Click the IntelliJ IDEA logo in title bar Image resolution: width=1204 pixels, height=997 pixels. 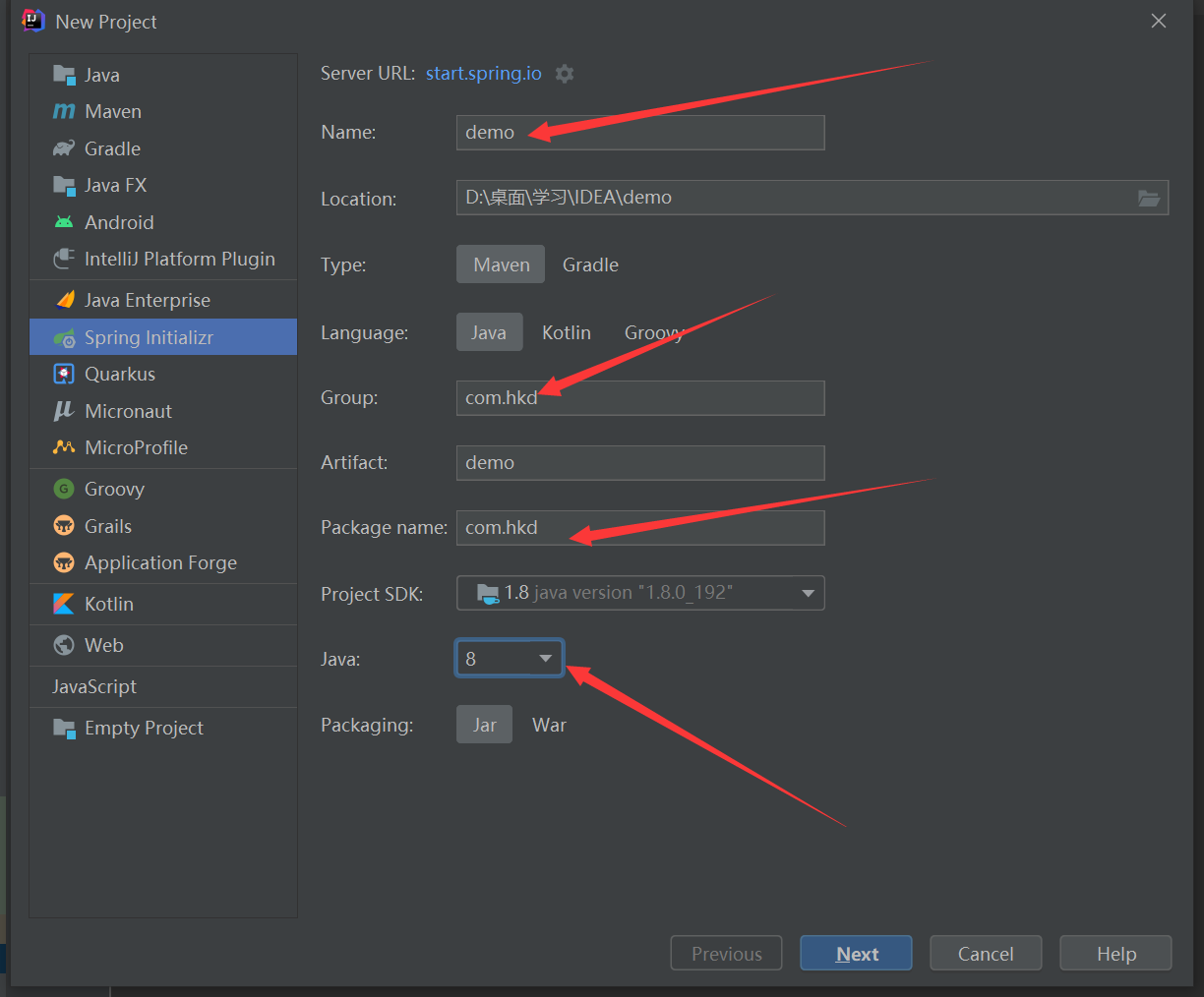click(x=33, y=21)
